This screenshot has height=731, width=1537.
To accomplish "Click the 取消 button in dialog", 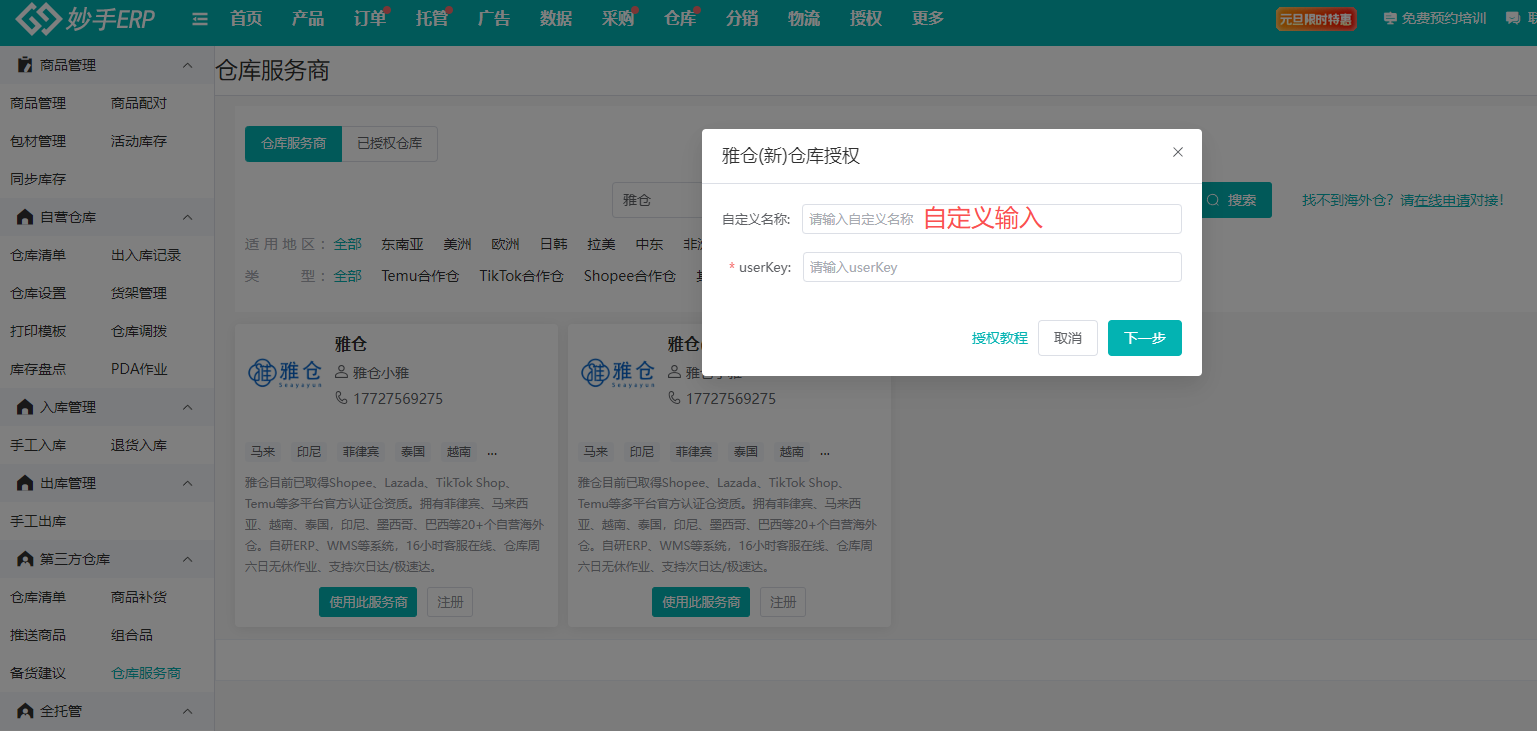I will pos(1067,338).
